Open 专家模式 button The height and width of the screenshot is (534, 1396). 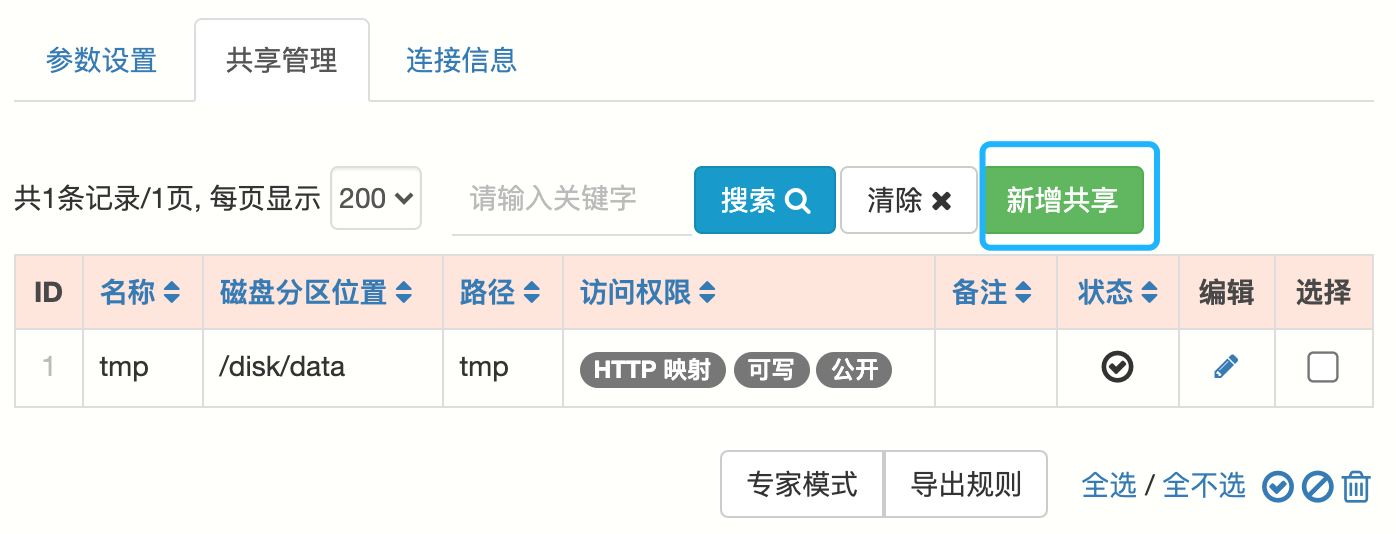[802, 485]
